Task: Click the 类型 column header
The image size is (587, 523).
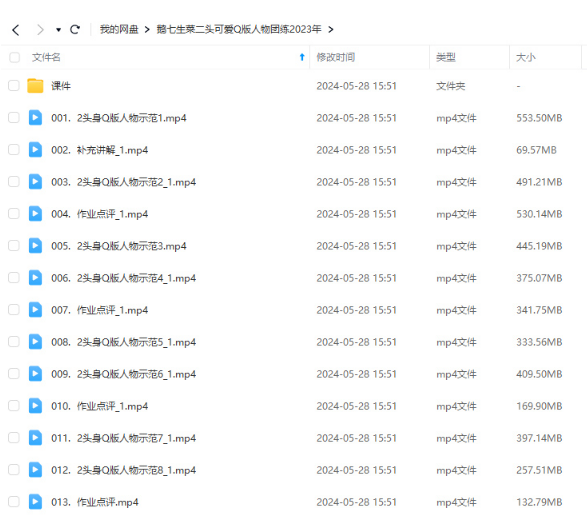Action: (x=446, y=57)
